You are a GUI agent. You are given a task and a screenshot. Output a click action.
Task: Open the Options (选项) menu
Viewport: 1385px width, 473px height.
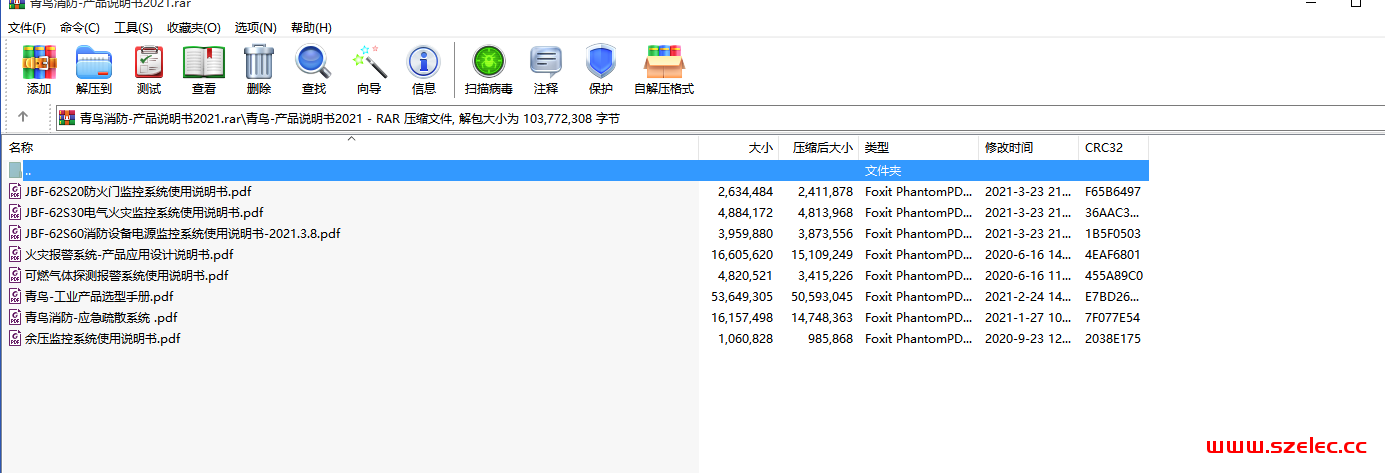coord(256,27)
